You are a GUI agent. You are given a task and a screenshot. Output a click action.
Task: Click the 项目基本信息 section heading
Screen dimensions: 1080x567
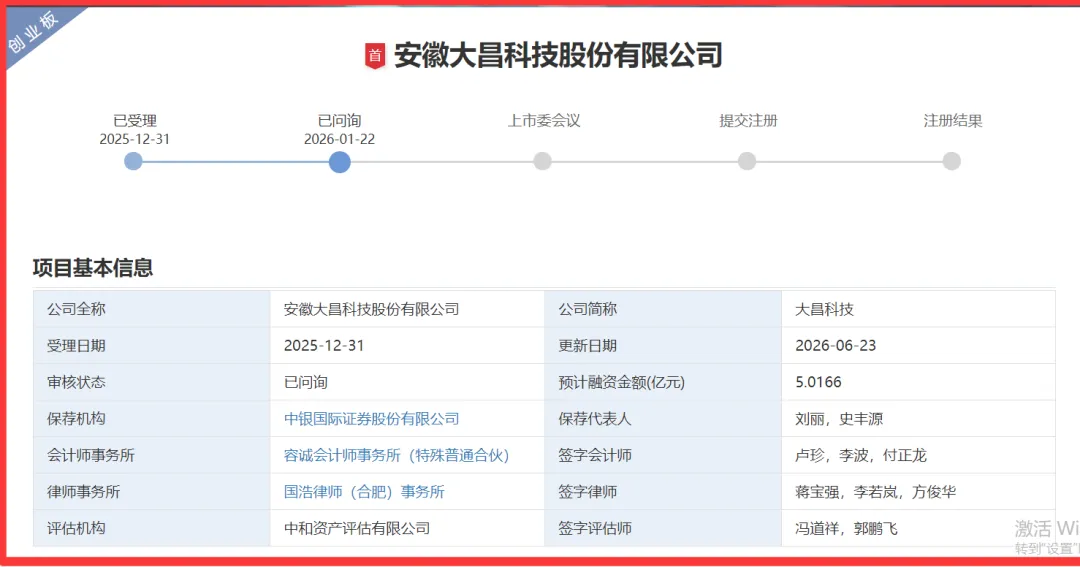tap(93, 268)
